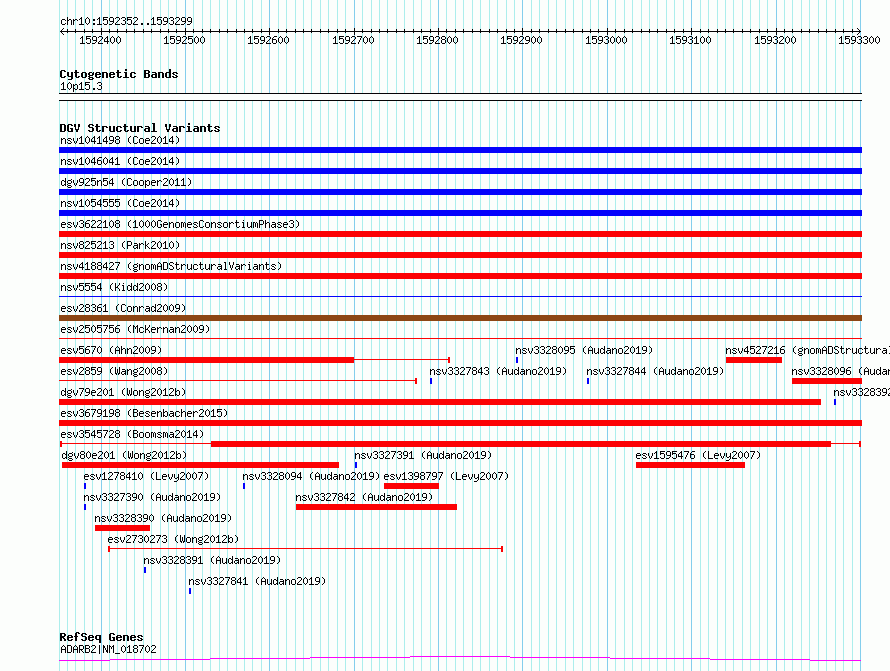This screenshot has height=671, width=890.
Task: Click ruler position 1592400
Action: (x=100, y=40)
